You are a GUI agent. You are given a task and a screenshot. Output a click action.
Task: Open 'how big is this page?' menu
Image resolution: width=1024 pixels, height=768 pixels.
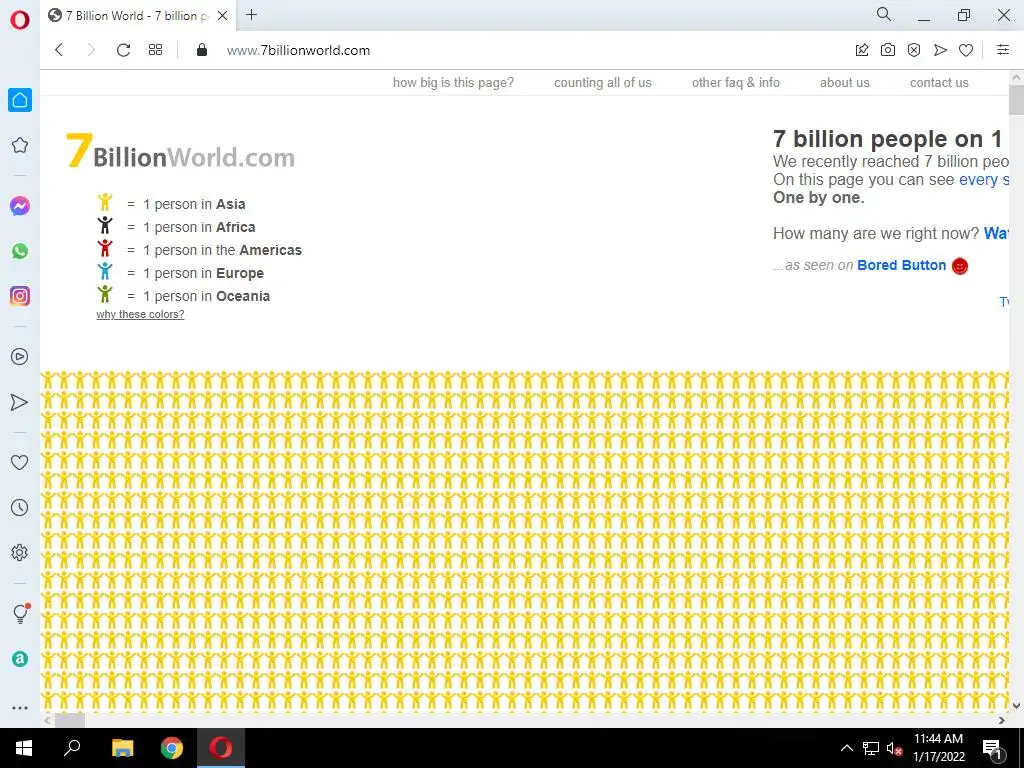[453, 82]
